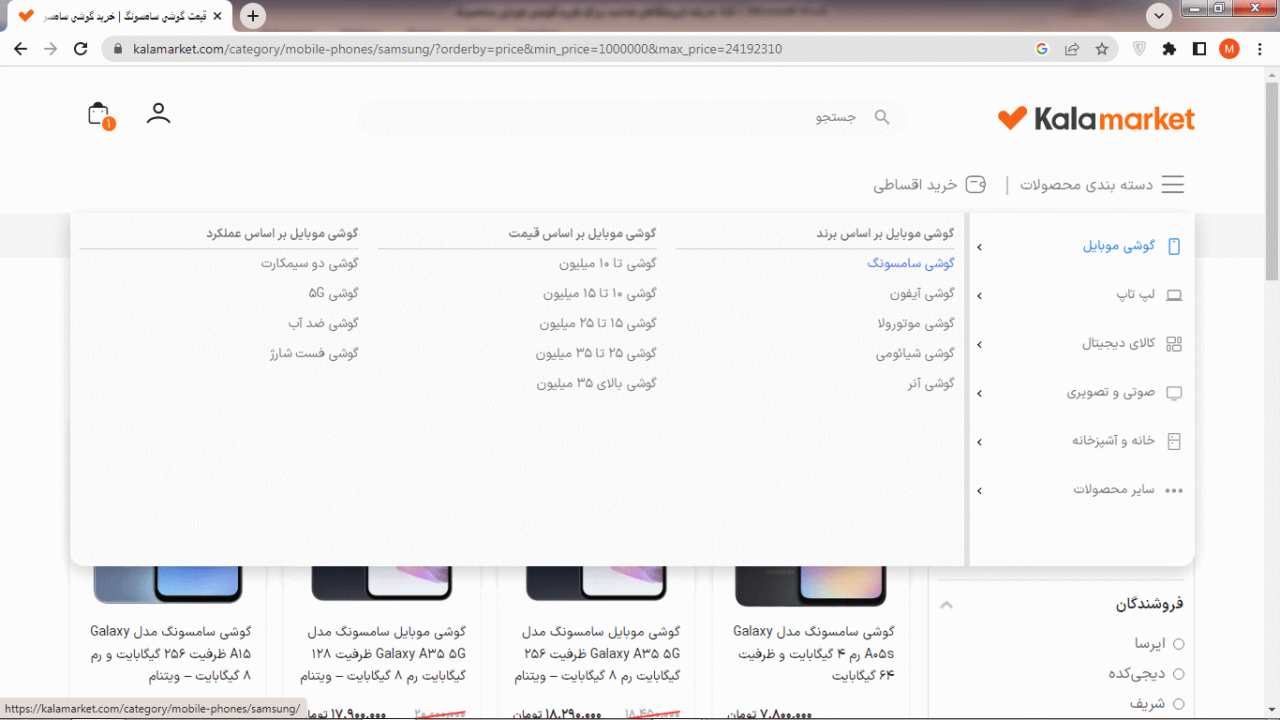Open گوشی دو سیمکارت link
Viewport: 1280px width, 720px height.
click(x=310, y=263)
